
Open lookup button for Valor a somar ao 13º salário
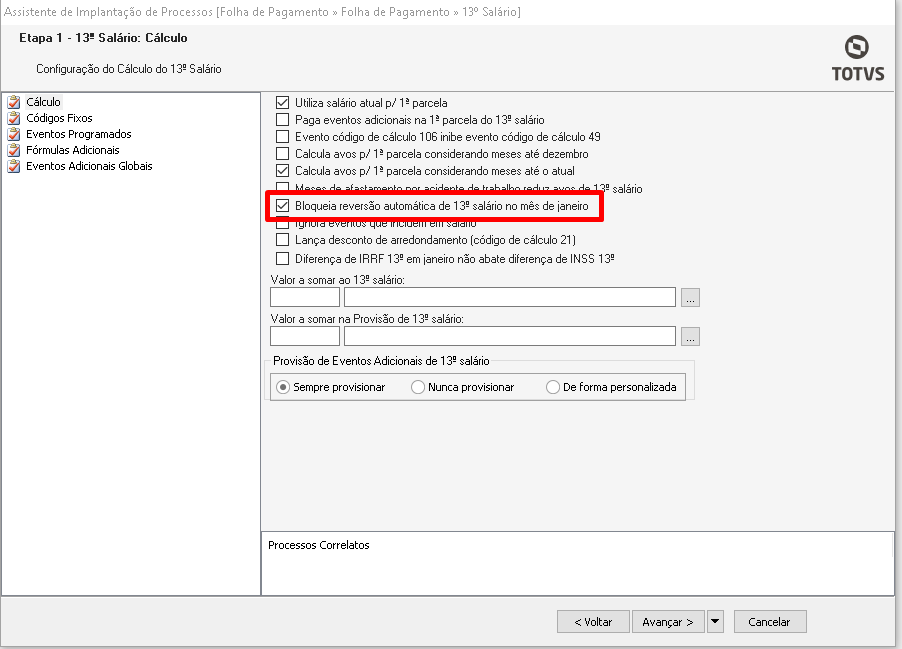(x=690, y=297)
